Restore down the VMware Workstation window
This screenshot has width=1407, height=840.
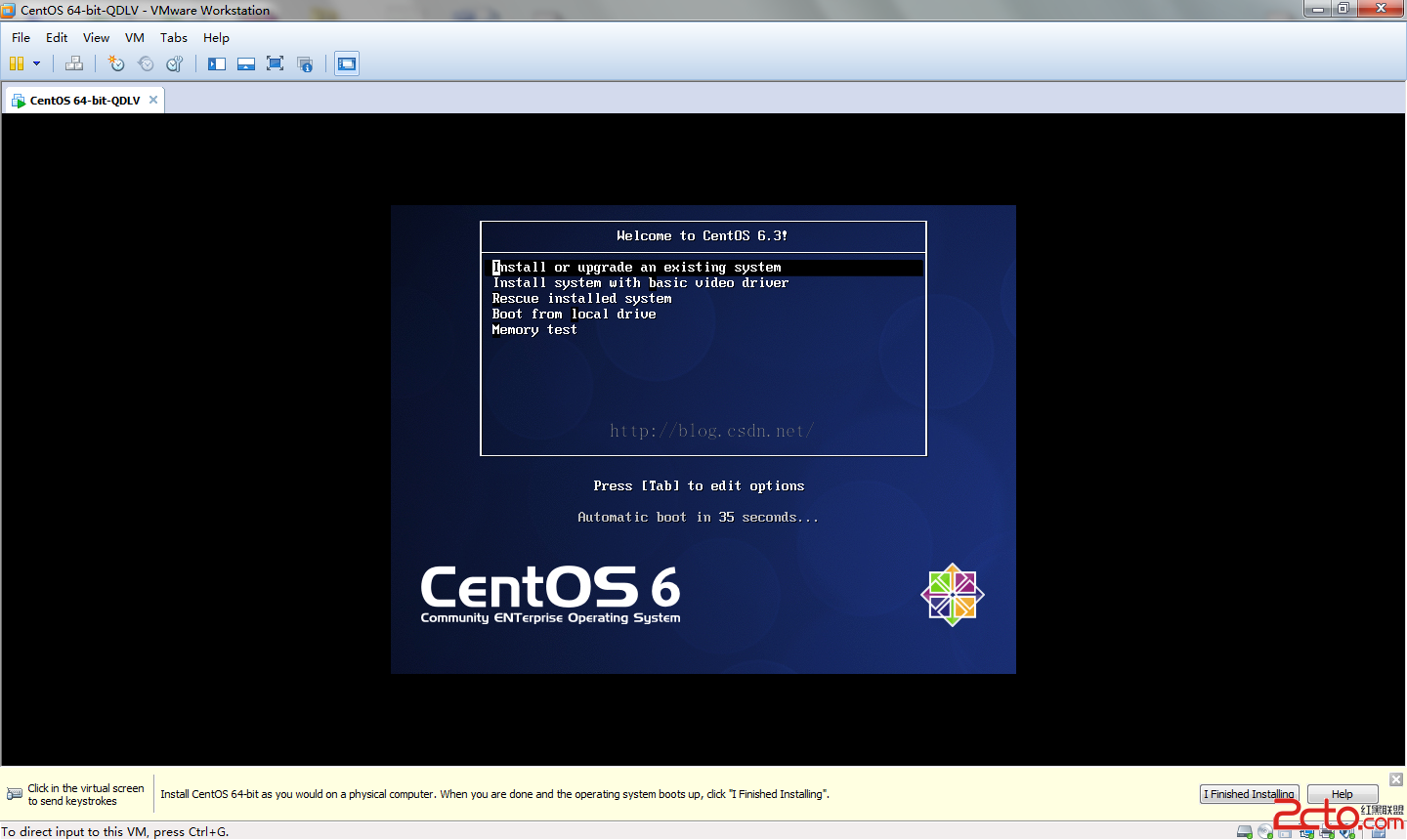(1343, 9)
